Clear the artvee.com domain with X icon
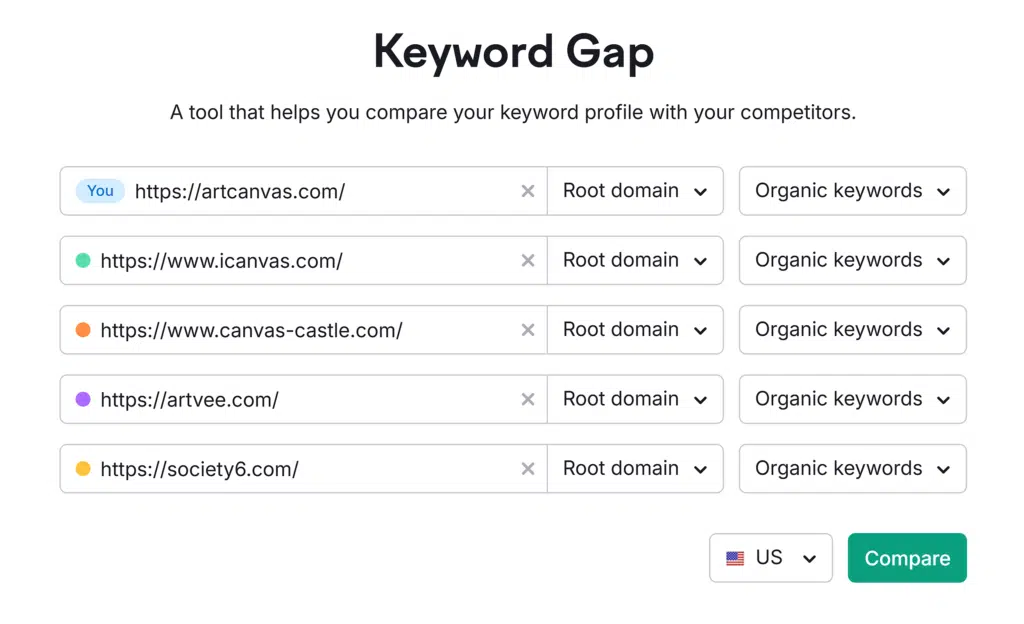1024x624 pixels. (528, 399)
